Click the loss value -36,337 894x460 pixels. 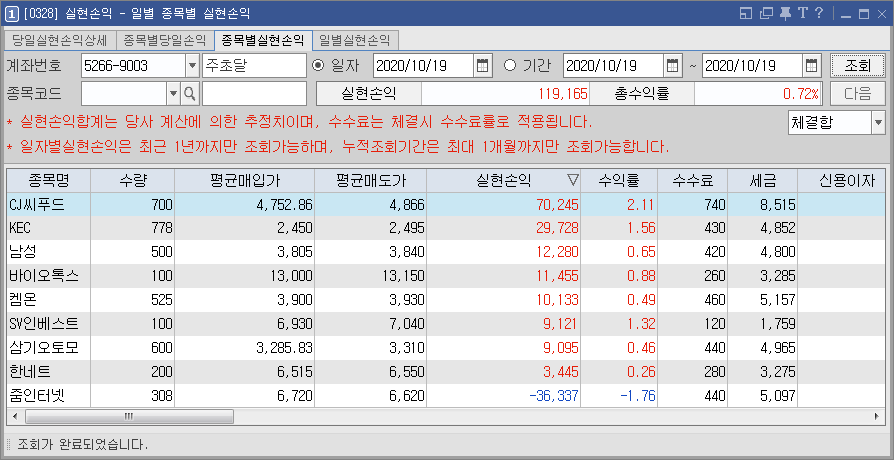554,396
